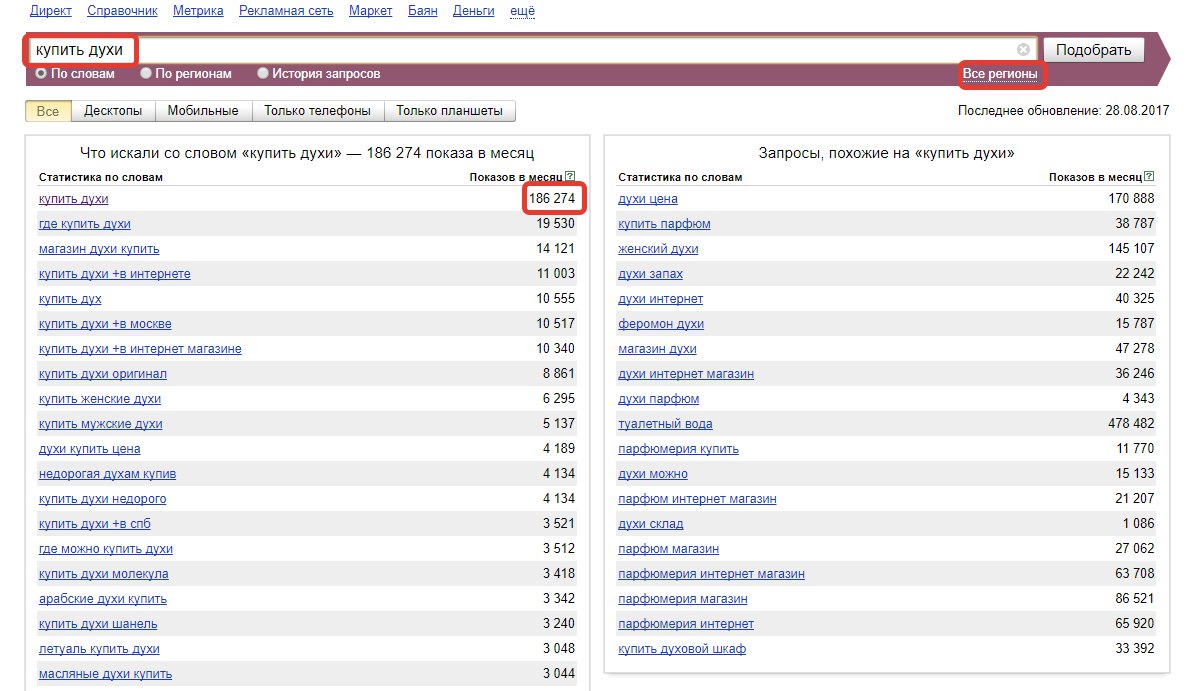Click the help icon beside right 'Показов в месяц'

point(1149,176)
